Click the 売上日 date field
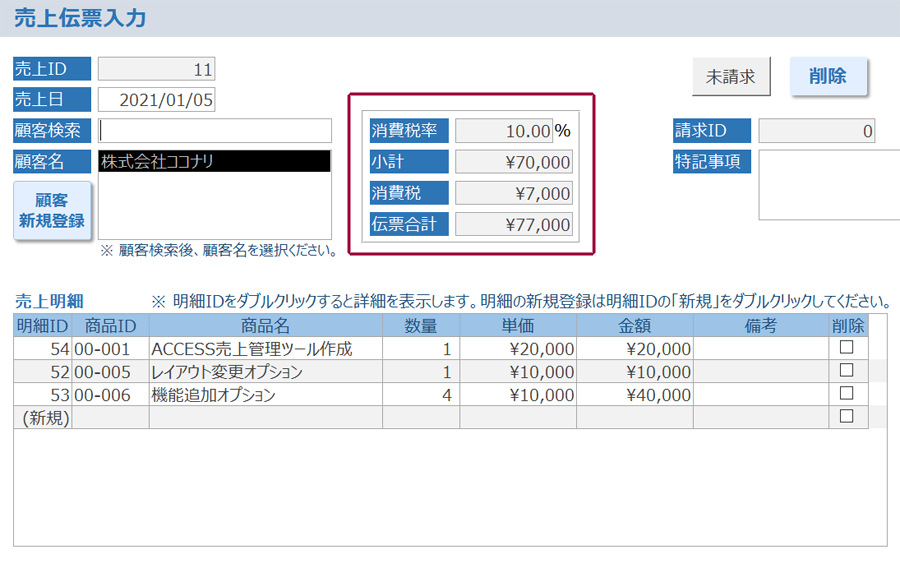 pos(156,100)
